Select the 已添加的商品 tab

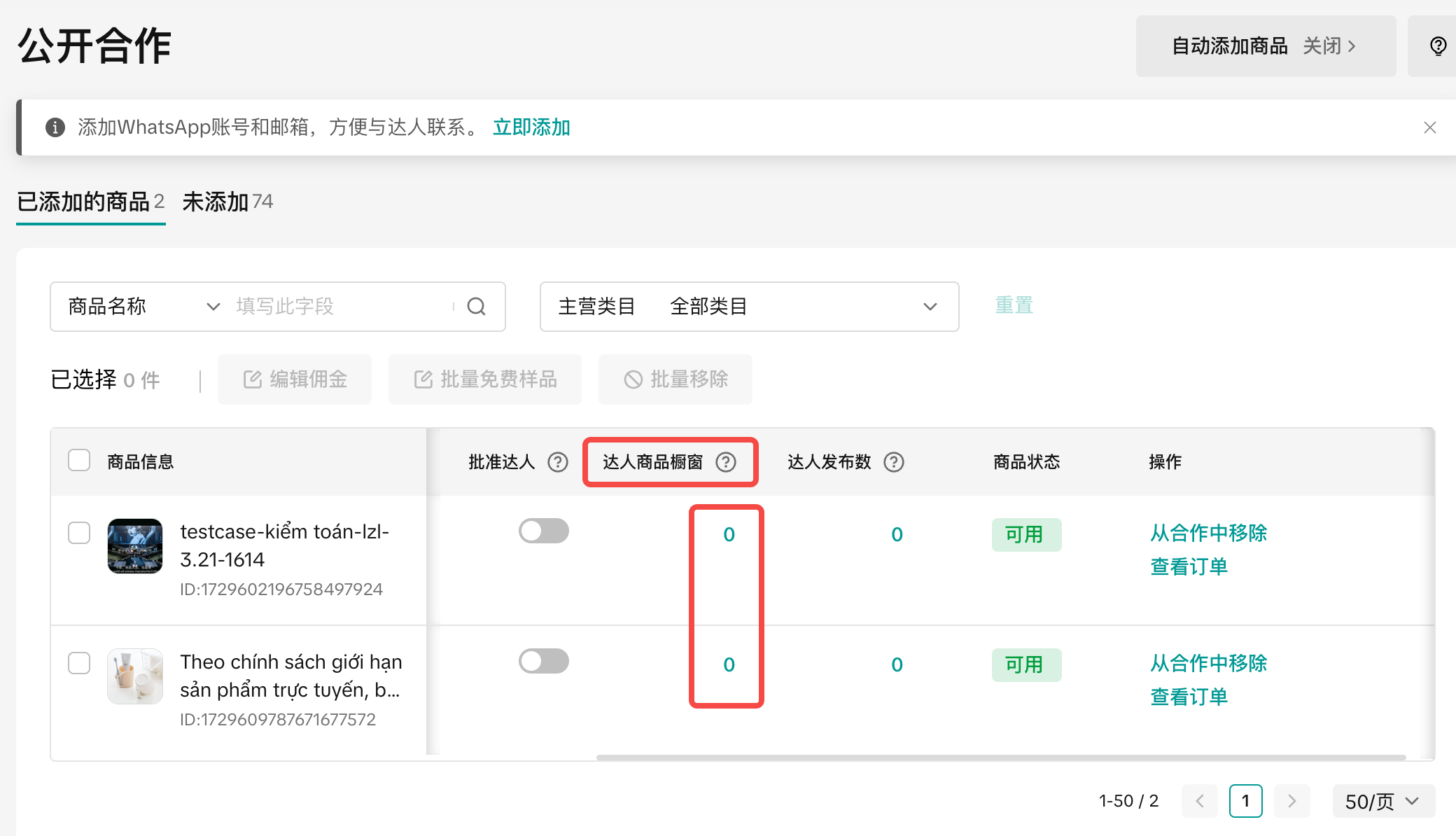90,202
